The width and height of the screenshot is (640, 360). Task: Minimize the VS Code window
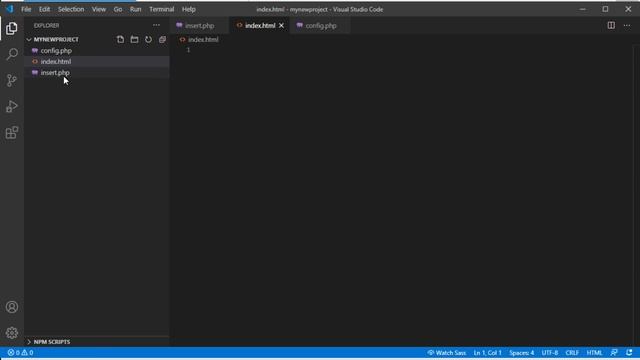[x=582, y=9]
